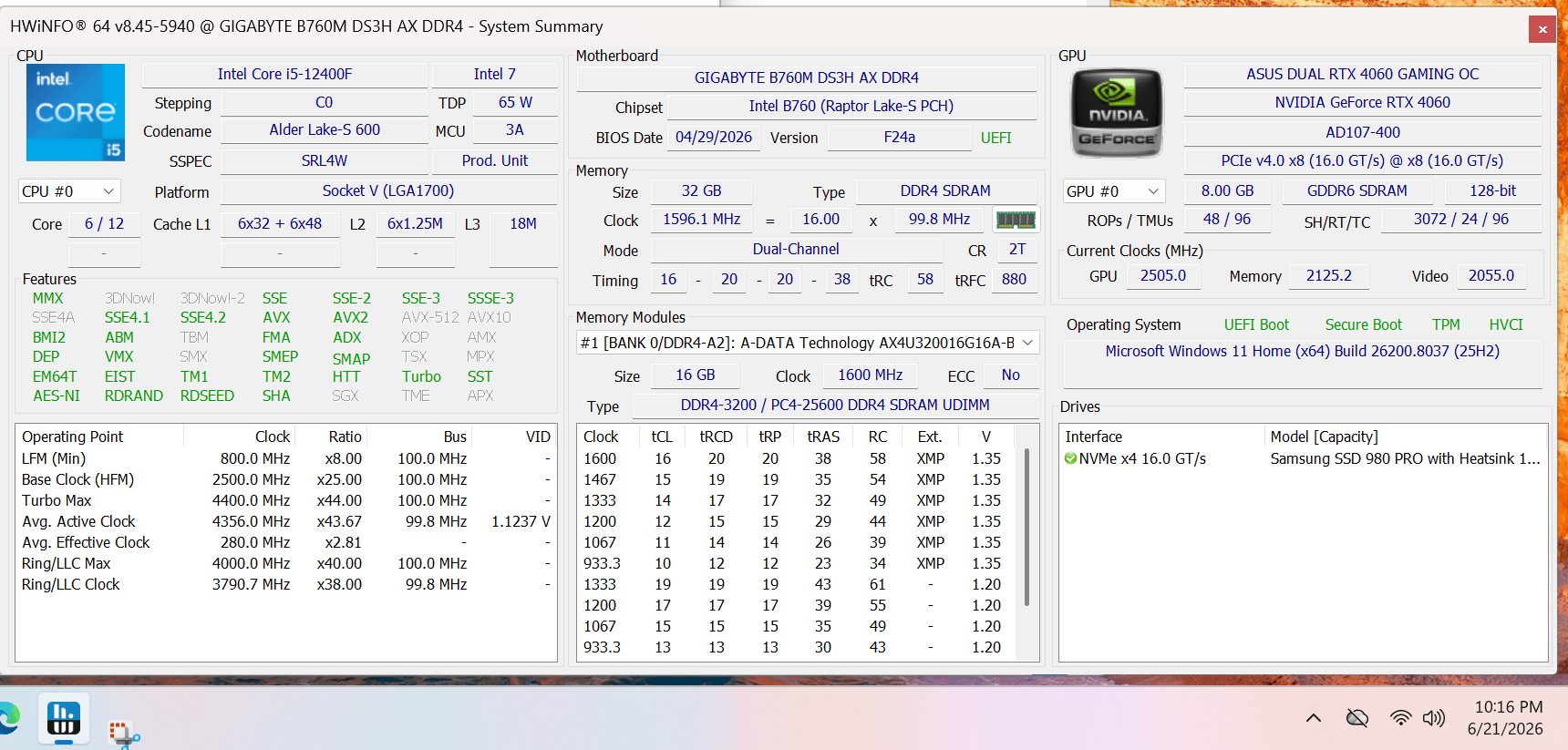The width and height of the screenshot is (1568, 750).
Task: Click the BIOS version F24a
Action: 900,138
